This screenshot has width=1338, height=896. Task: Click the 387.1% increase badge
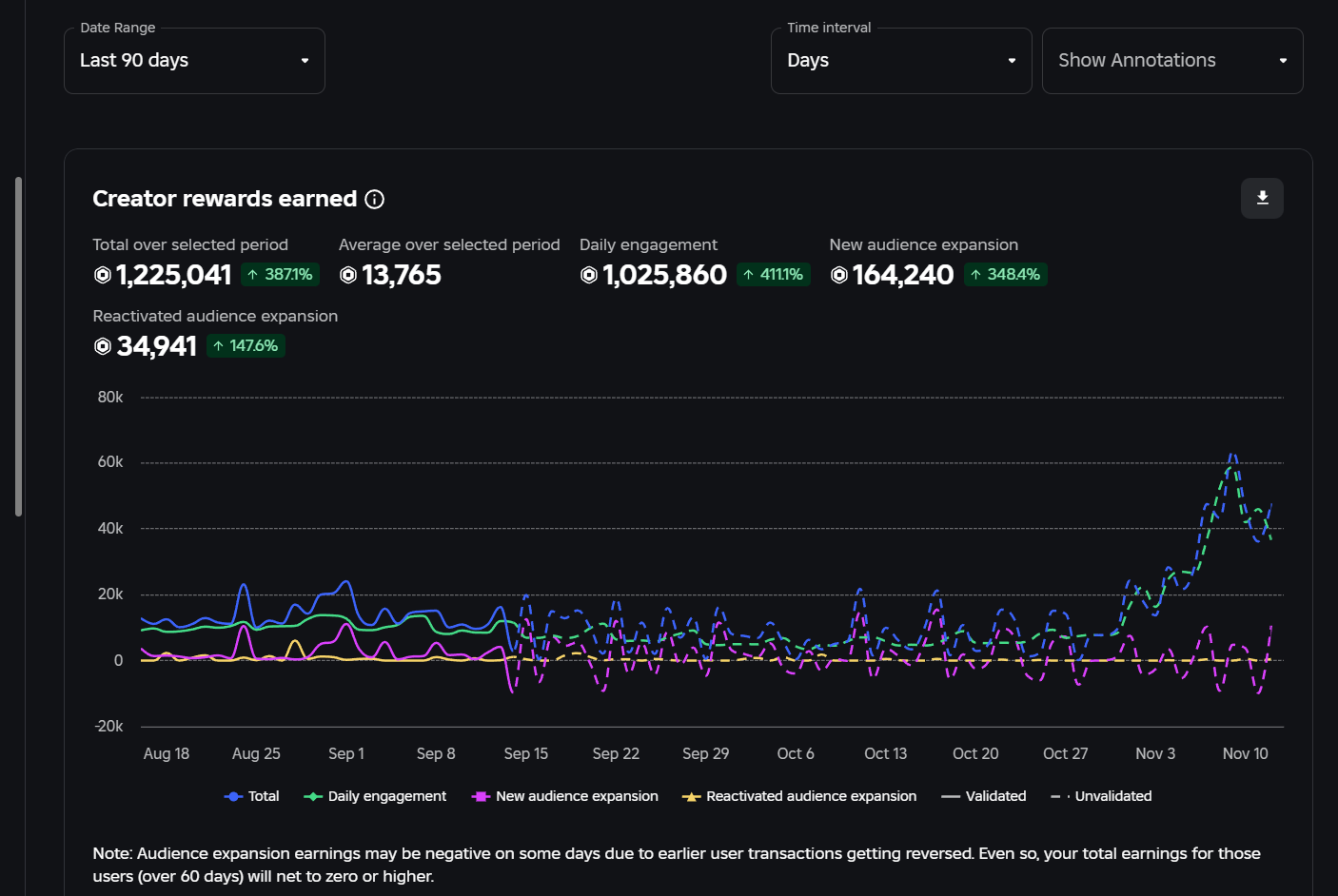pyautogui.click(x=280, y=274)
